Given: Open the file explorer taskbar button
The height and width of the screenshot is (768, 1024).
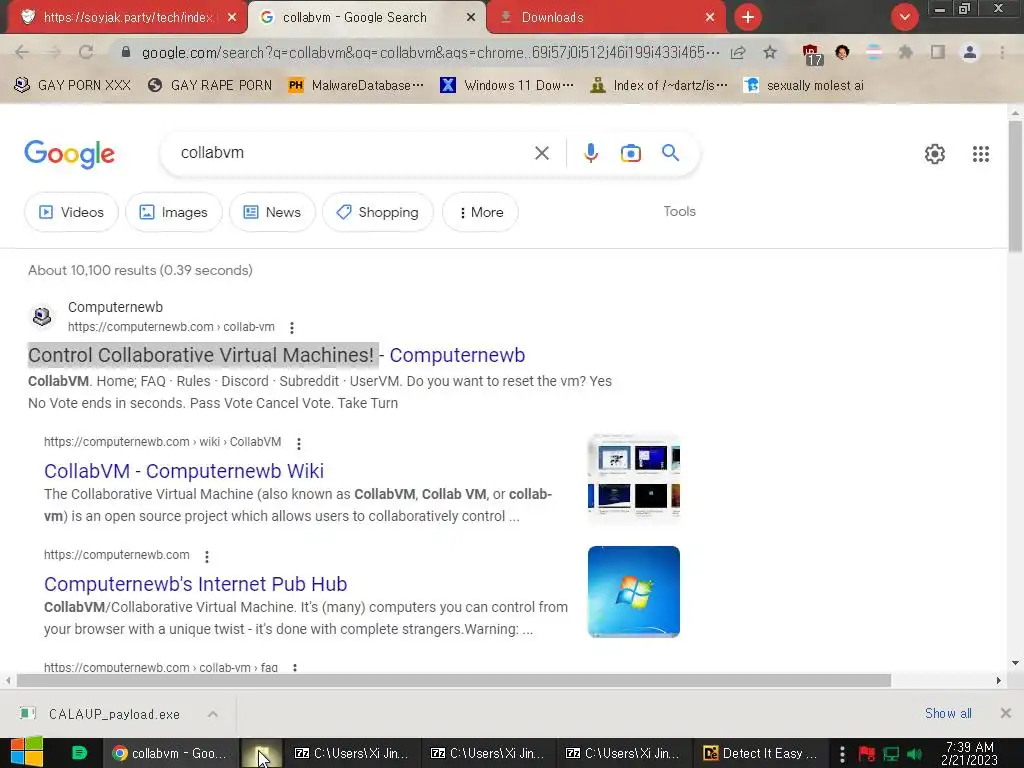Looking at the screenshot, I should pos(261,753).
